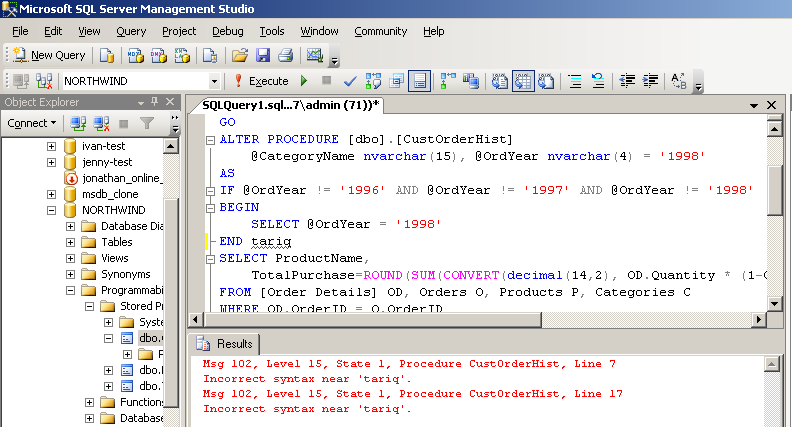Select the Results to Text icon
Screen dimensions: 792x427
500,81
